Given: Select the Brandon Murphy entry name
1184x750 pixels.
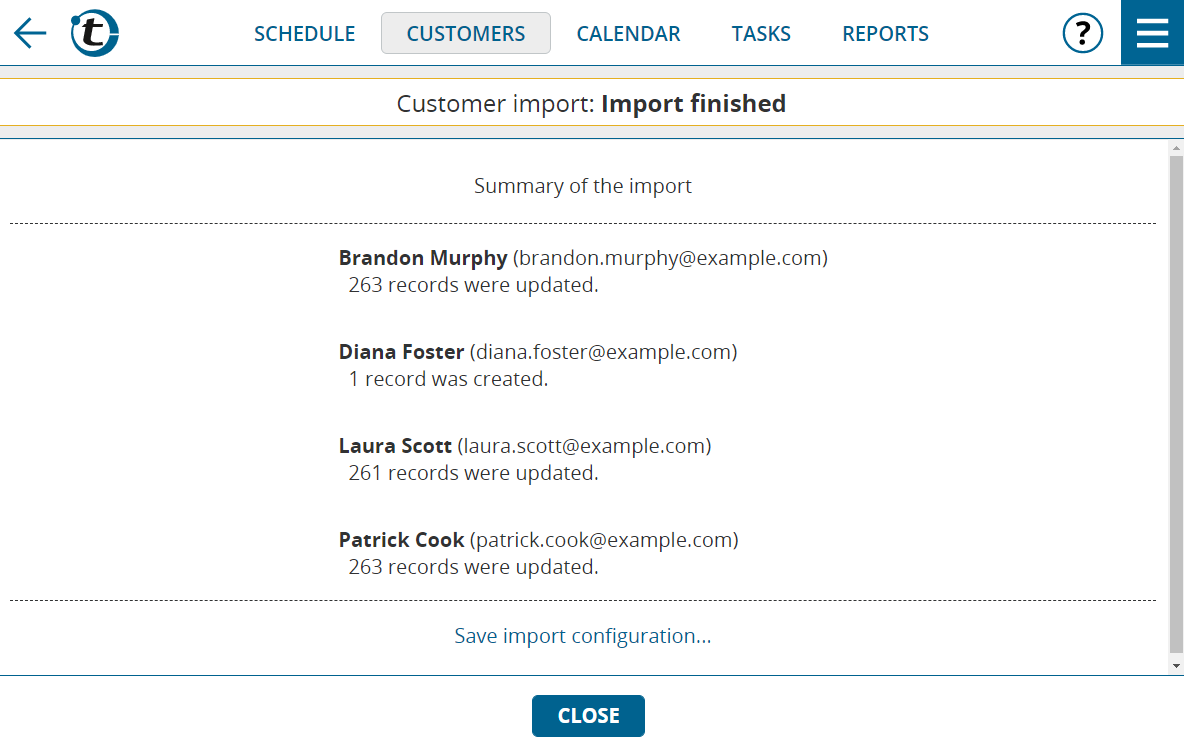Looking at the screenshot, I should (423, 258).
